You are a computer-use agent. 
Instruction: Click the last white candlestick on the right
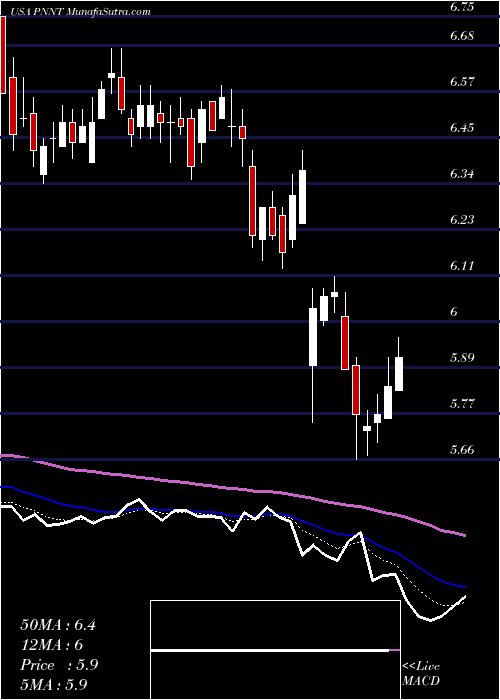399,374
